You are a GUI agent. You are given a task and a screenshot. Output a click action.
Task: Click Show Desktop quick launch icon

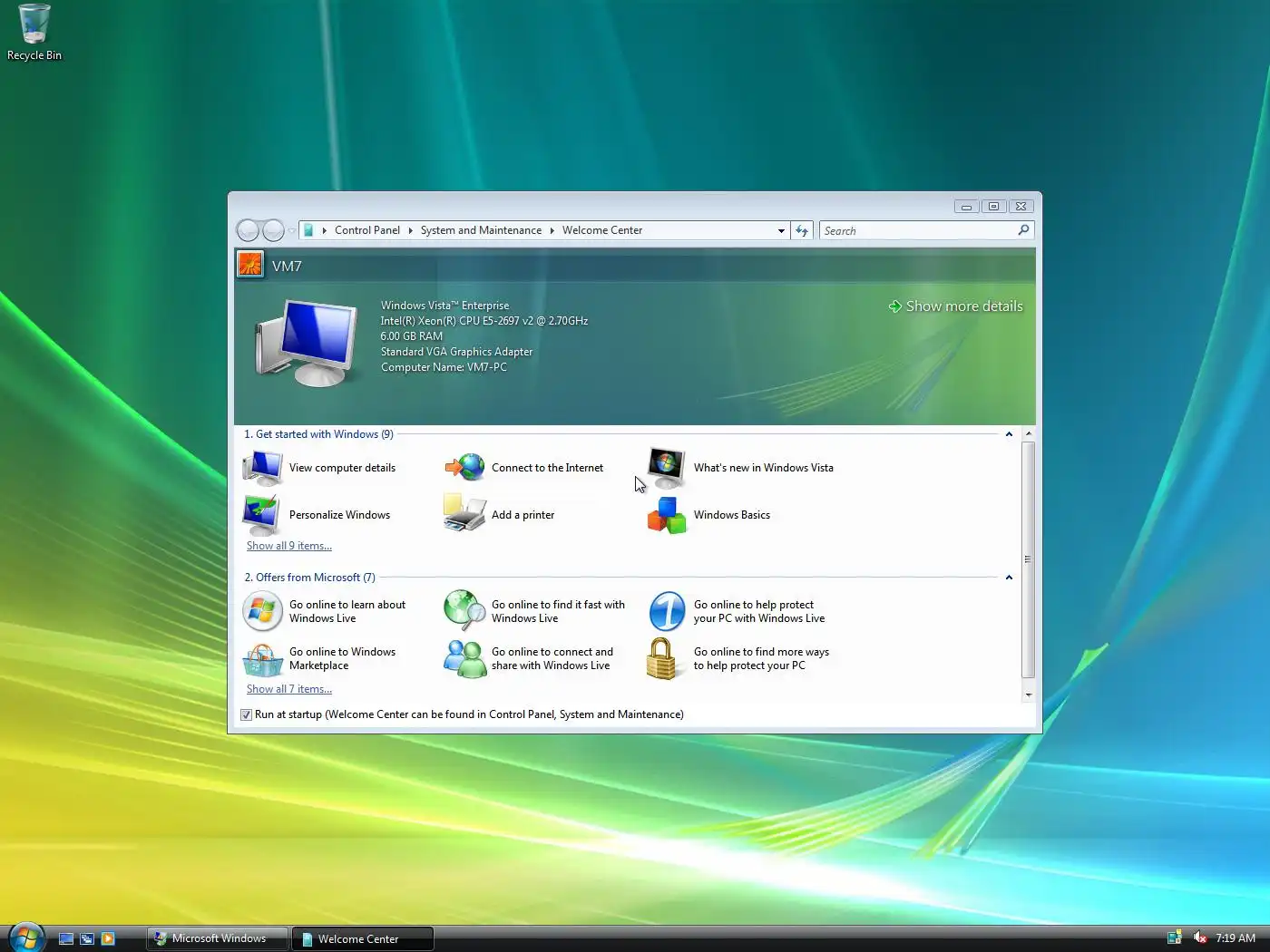[66, 939]
